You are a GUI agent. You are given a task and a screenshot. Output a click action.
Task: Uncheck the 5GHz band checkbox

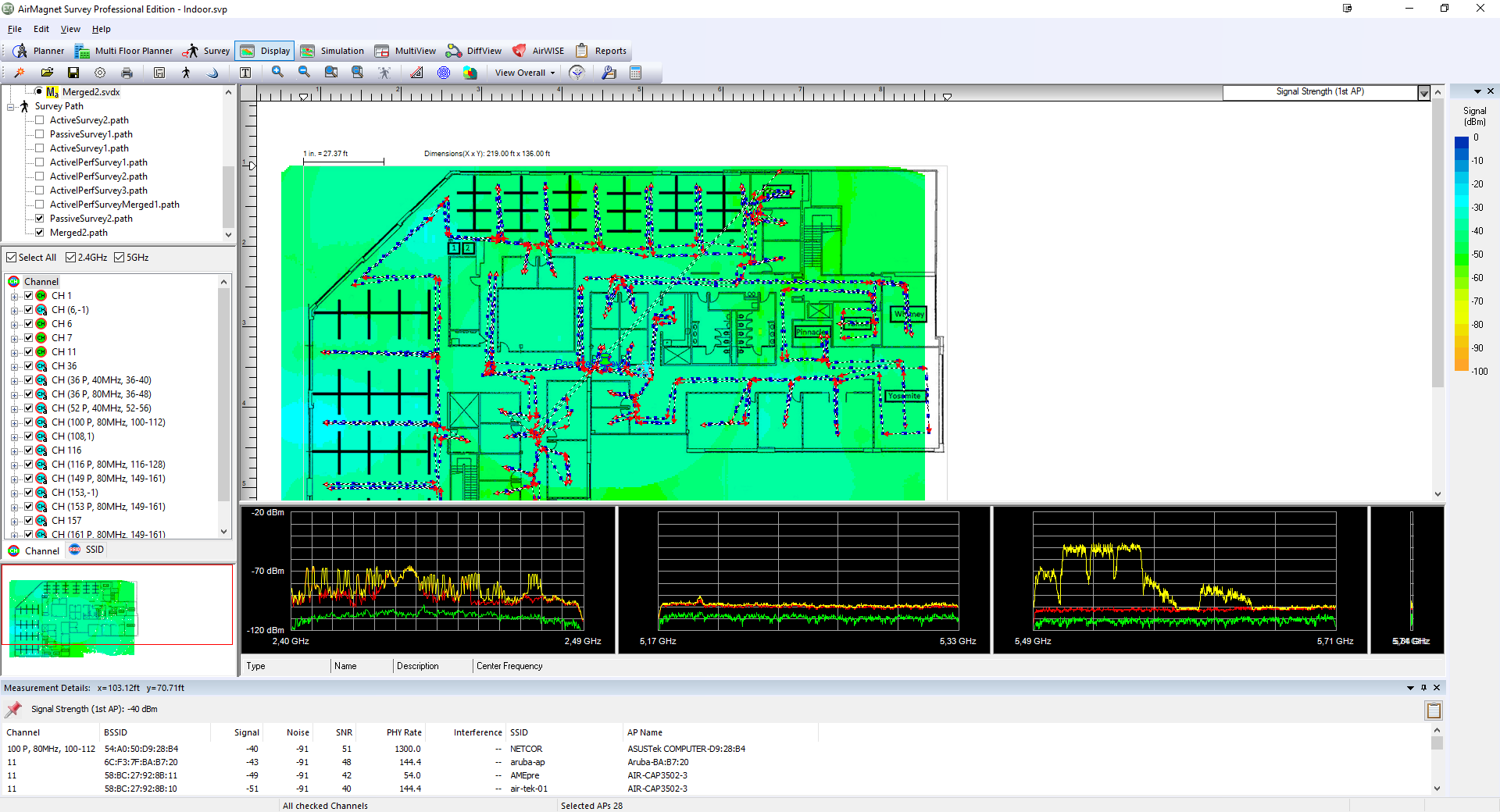point(120,258)
